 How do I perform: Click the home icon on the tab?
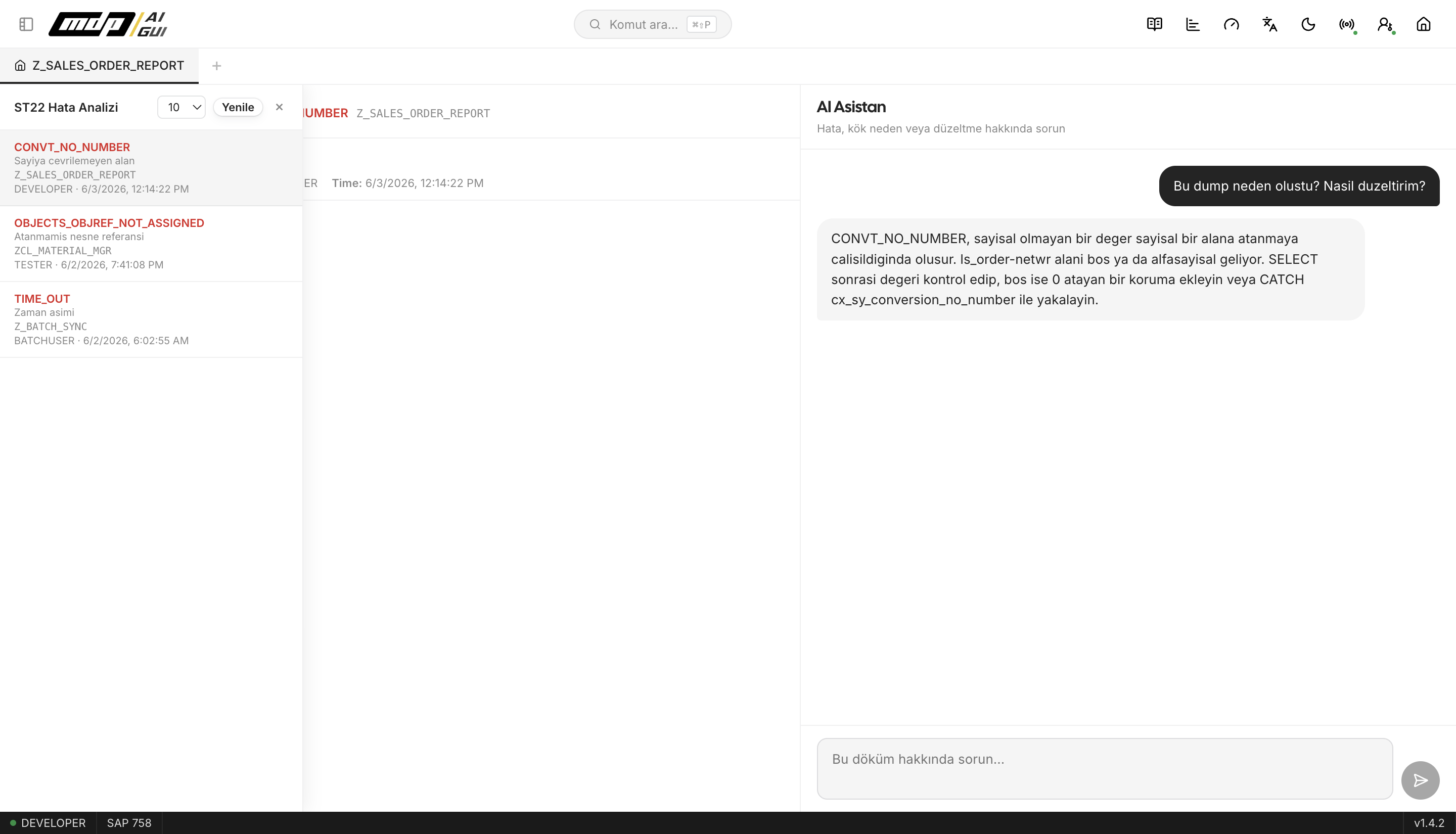coord(20,65)
